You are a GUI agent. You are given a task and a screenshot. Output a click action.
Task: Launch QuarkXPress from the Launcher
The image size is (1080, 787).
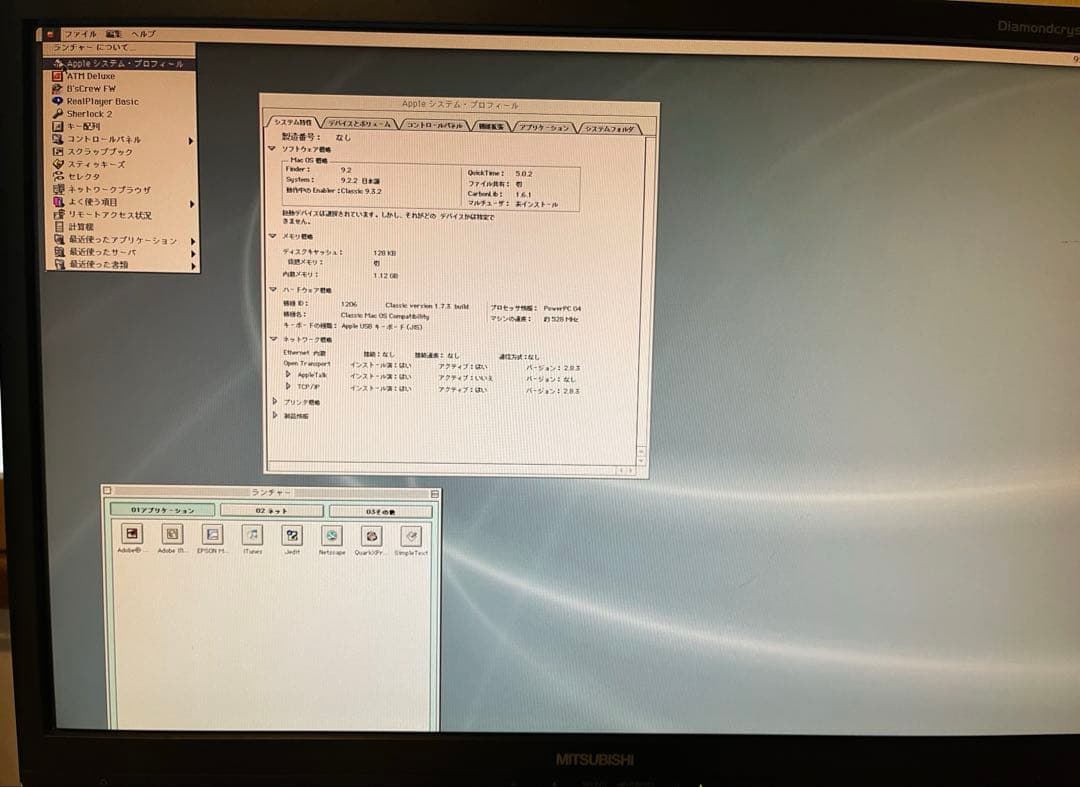pyautogui.click(x=372, y=540)
